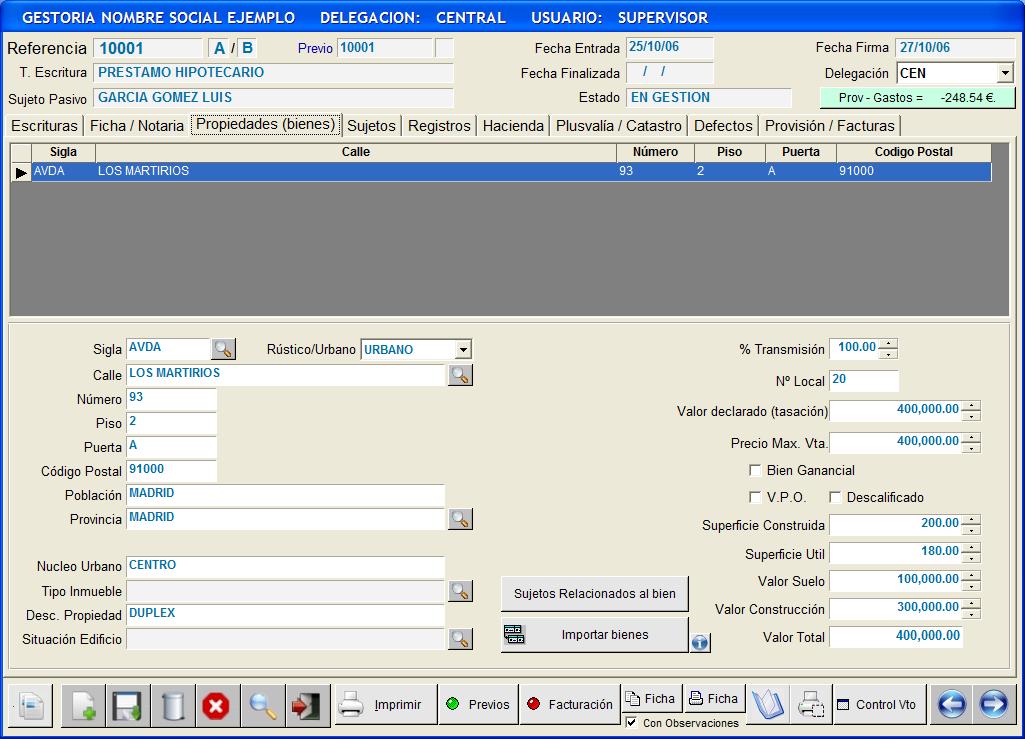This screenshot has width=1025, height=739.
Task: Click the Prov - Gastos green button
Action: [917, 97]
